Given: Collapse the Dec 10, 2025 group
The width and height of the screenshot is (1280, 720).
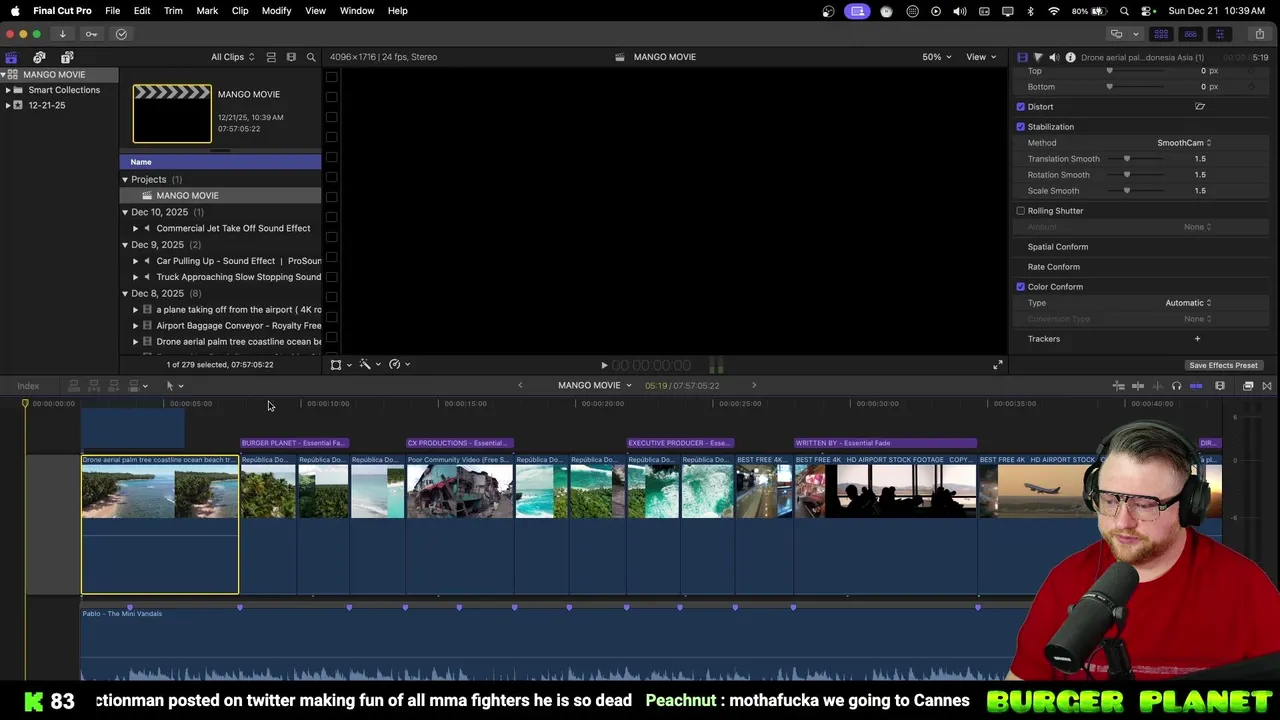Looking at the screenshot, I should point(125,212).
